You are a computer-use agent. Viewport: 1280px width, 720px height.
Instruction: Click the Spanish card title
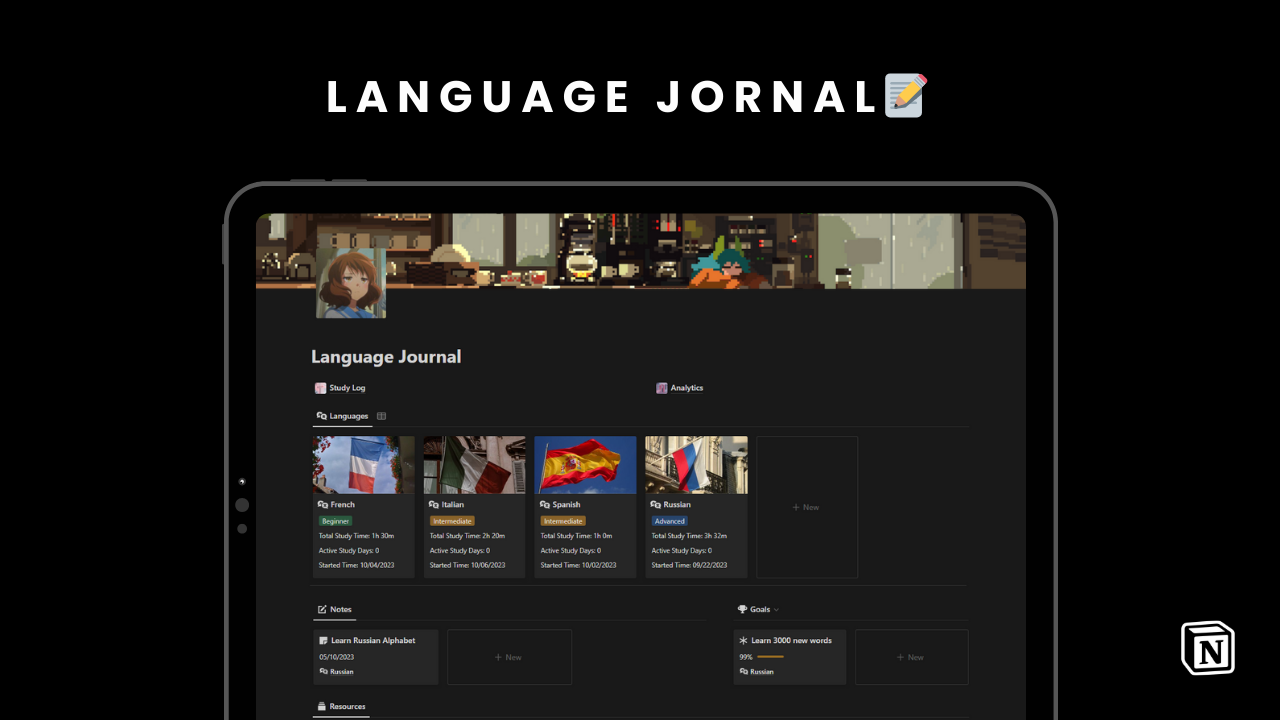(x=566, y=505)
